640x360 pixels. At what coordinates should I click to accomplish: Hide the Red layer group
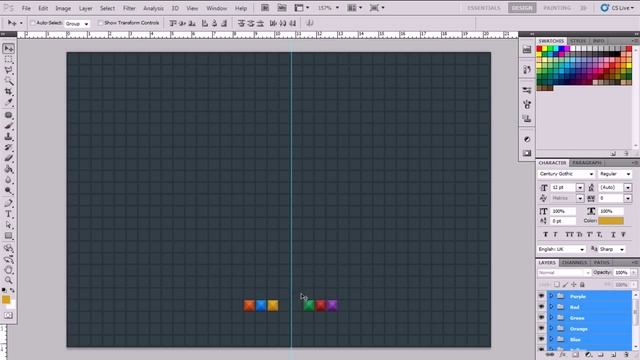coord(542,307)
